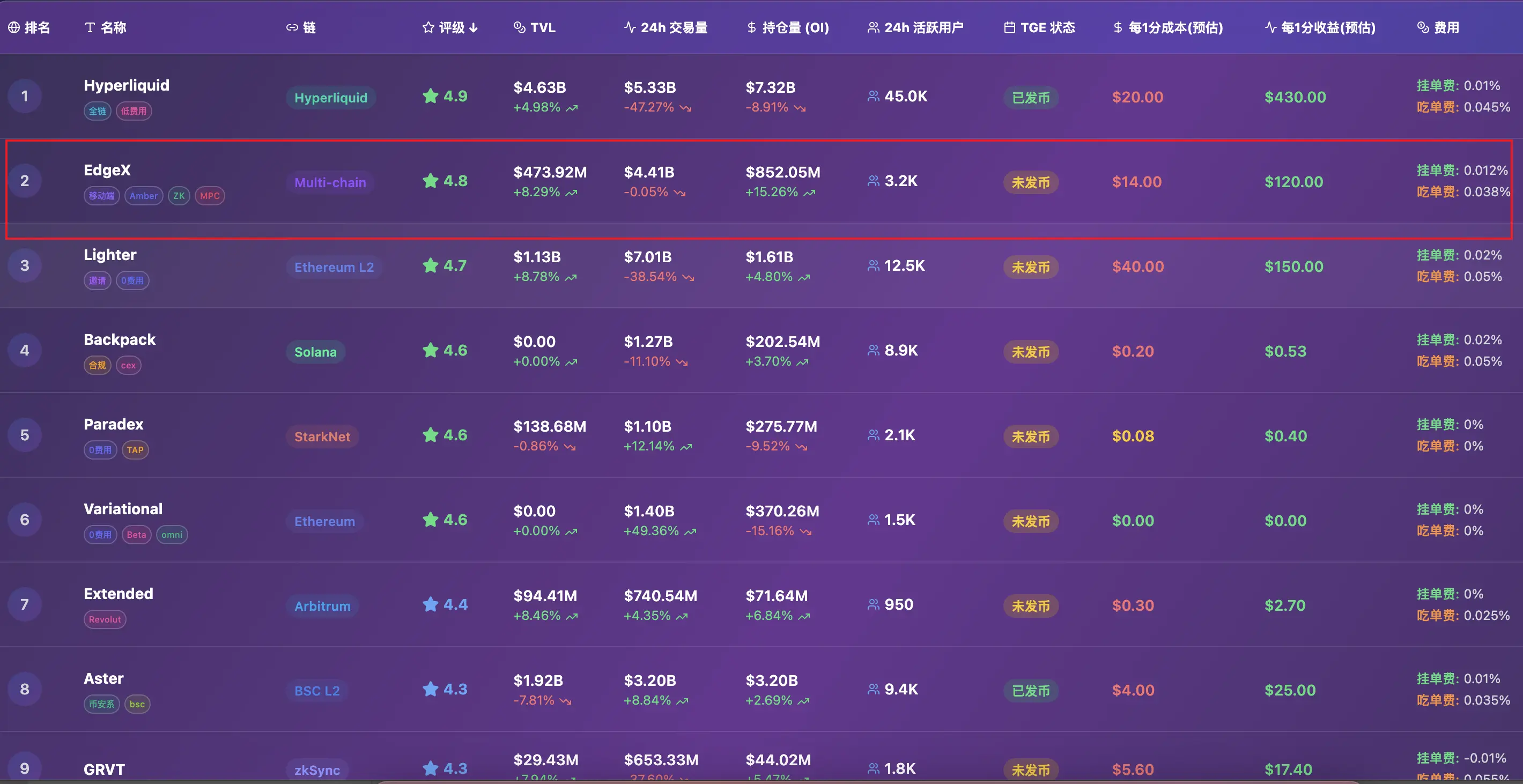Click the active-users icon next to 45.0K
Image resolution: width=1523 pixels, height=784 pixels.
click(x=873, y=97)
